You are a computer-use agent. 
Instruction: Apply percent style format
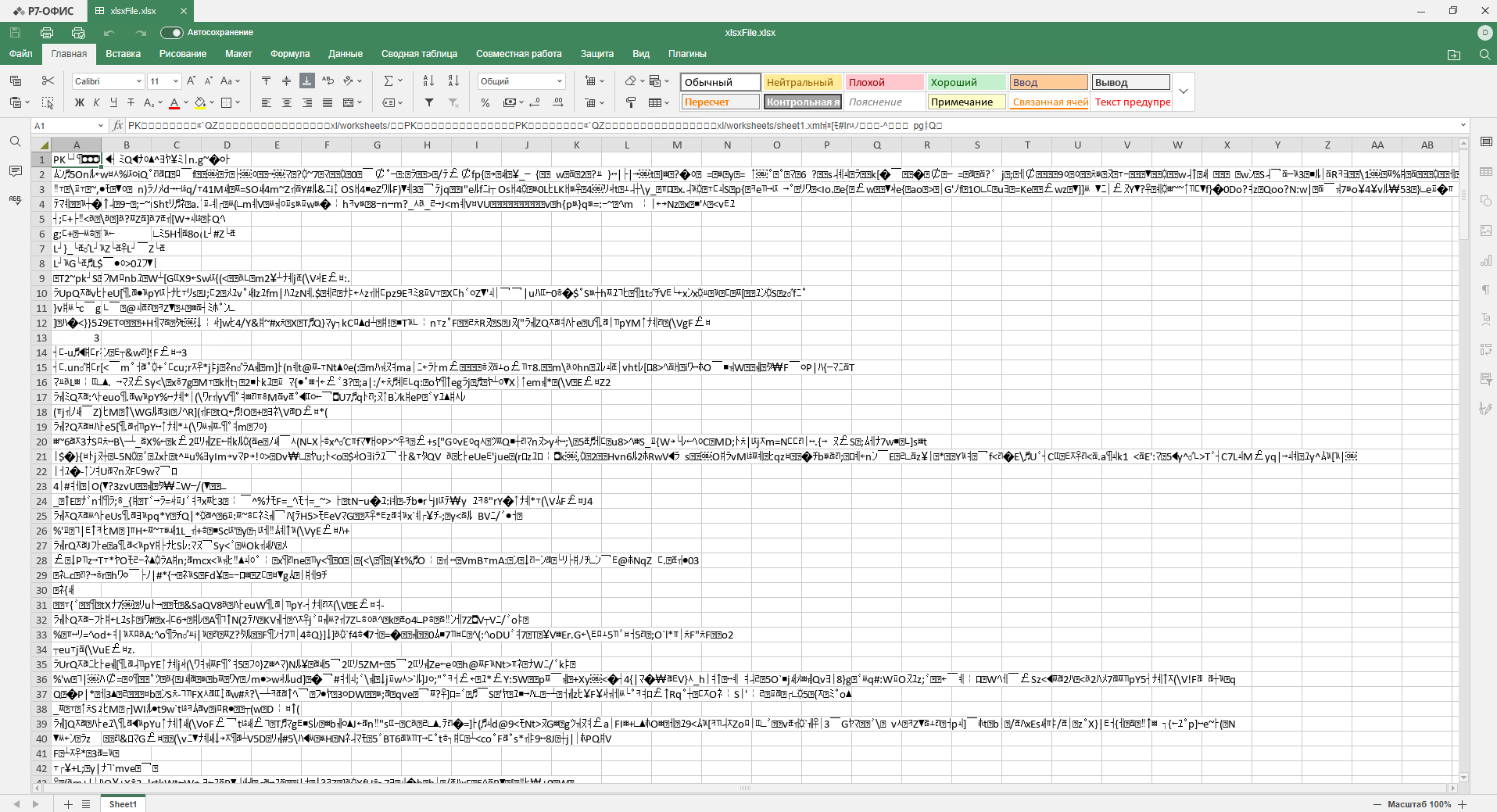(x=485, y=102)
